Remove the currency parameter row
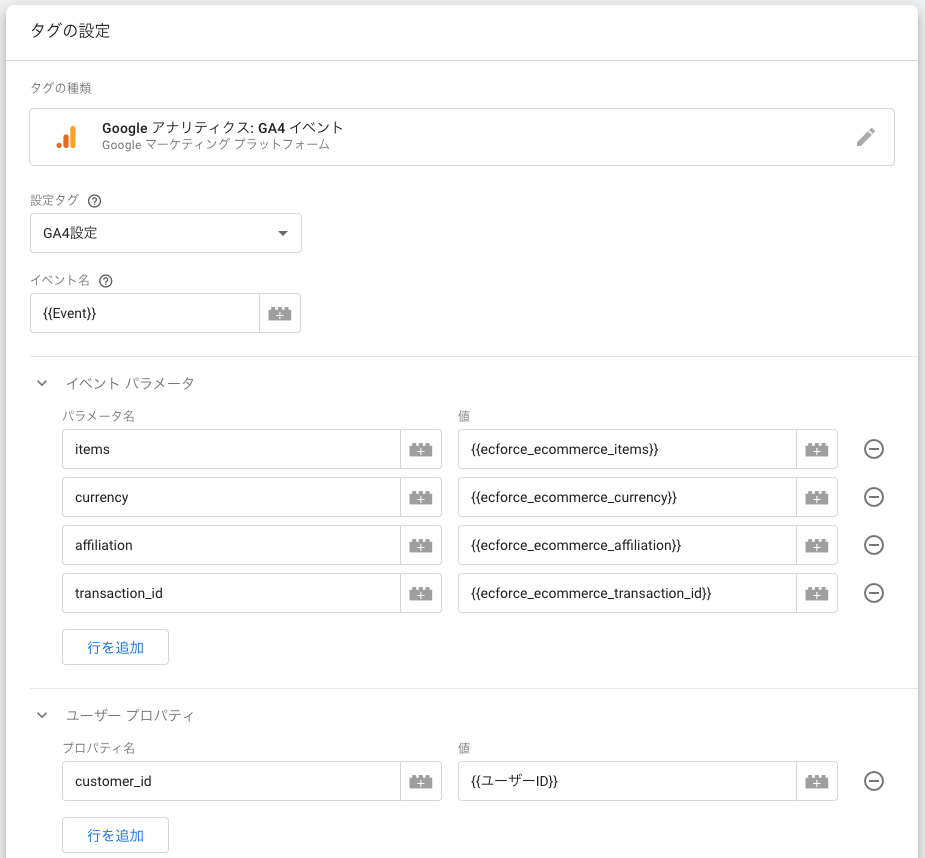The image size is (925, 858). coord(874,497)
